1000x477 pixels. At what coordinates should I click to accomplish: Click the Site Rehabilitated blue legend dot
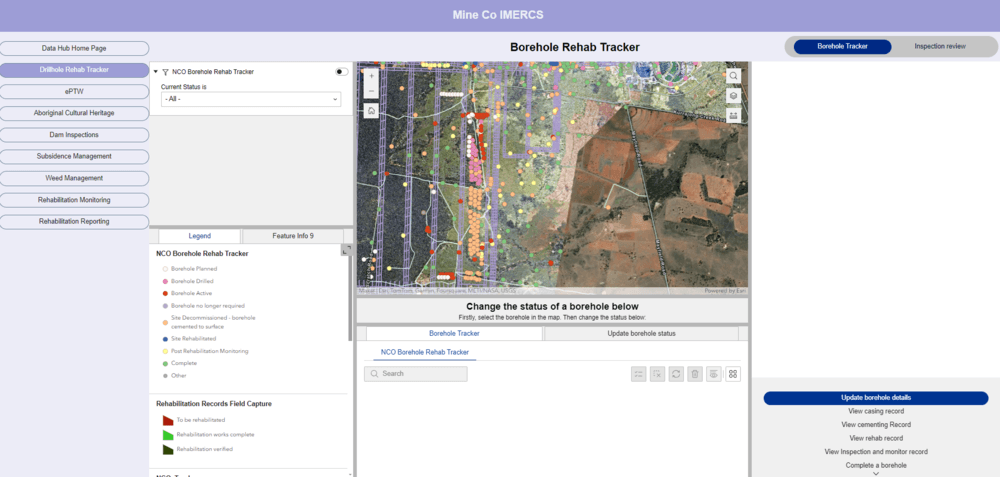point(165,339)
